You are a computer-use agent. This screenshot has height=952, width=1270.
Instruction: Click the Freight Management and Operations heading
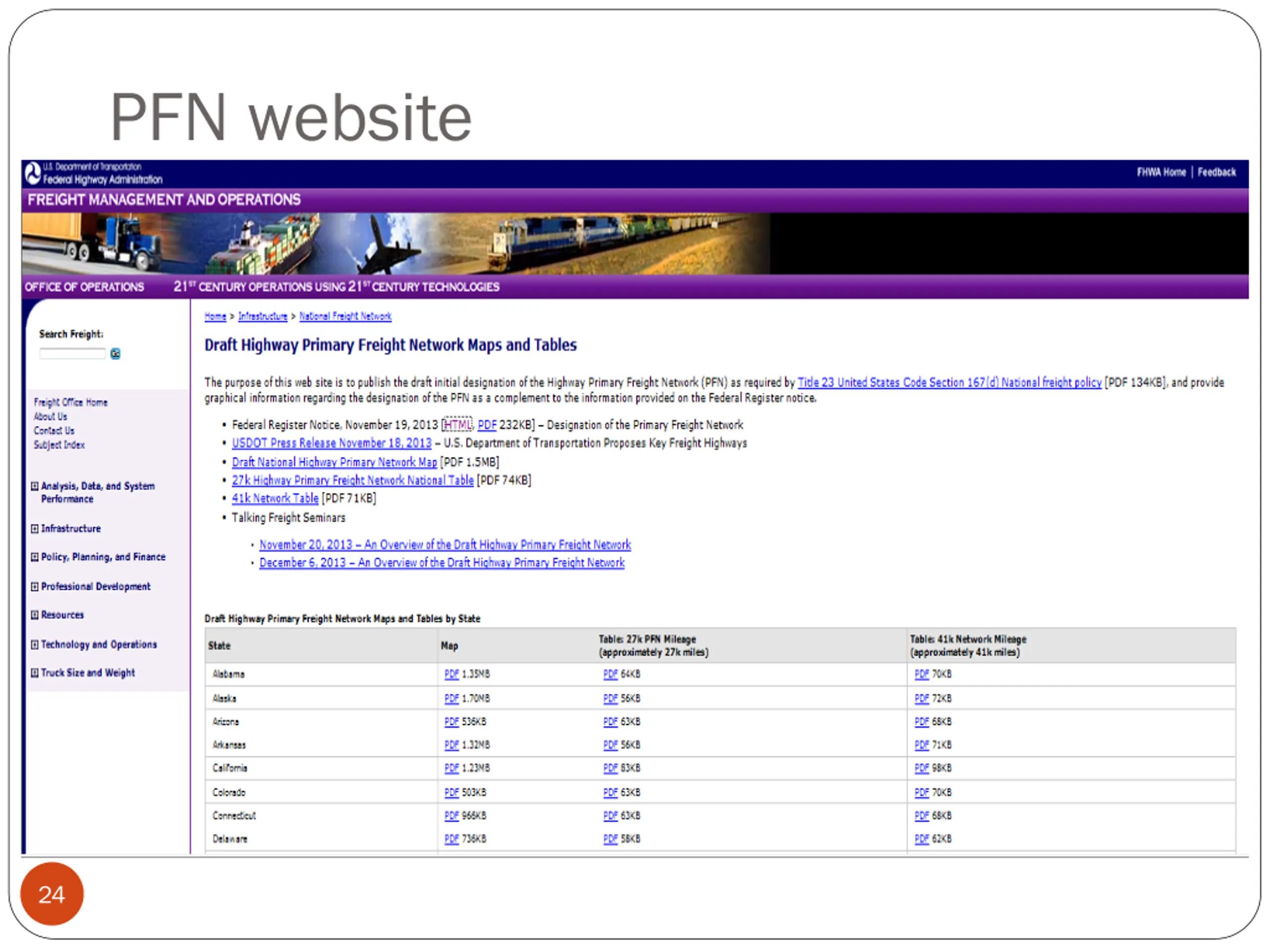pos(164,200)
